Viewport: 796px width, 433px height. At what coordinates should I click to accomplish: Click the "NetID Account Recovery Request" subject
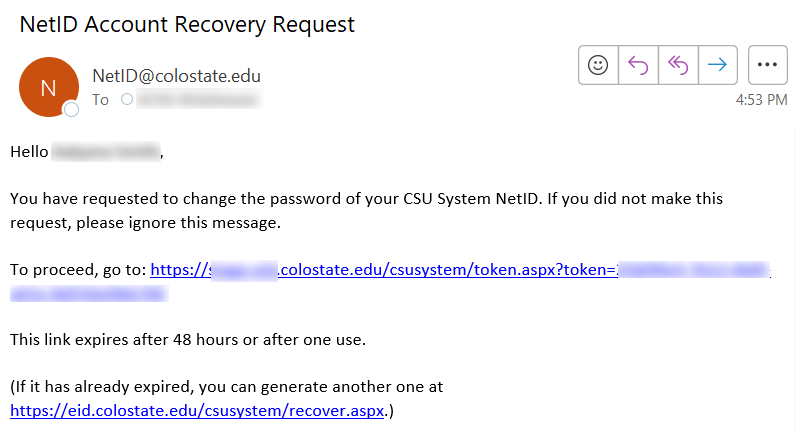(187, 24)
